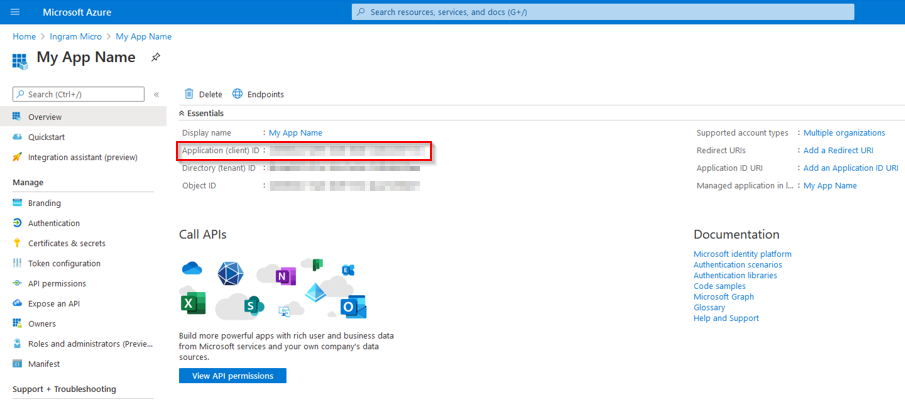
Task: Click the Certificates & secrets key icon
Action: (17, 243)
